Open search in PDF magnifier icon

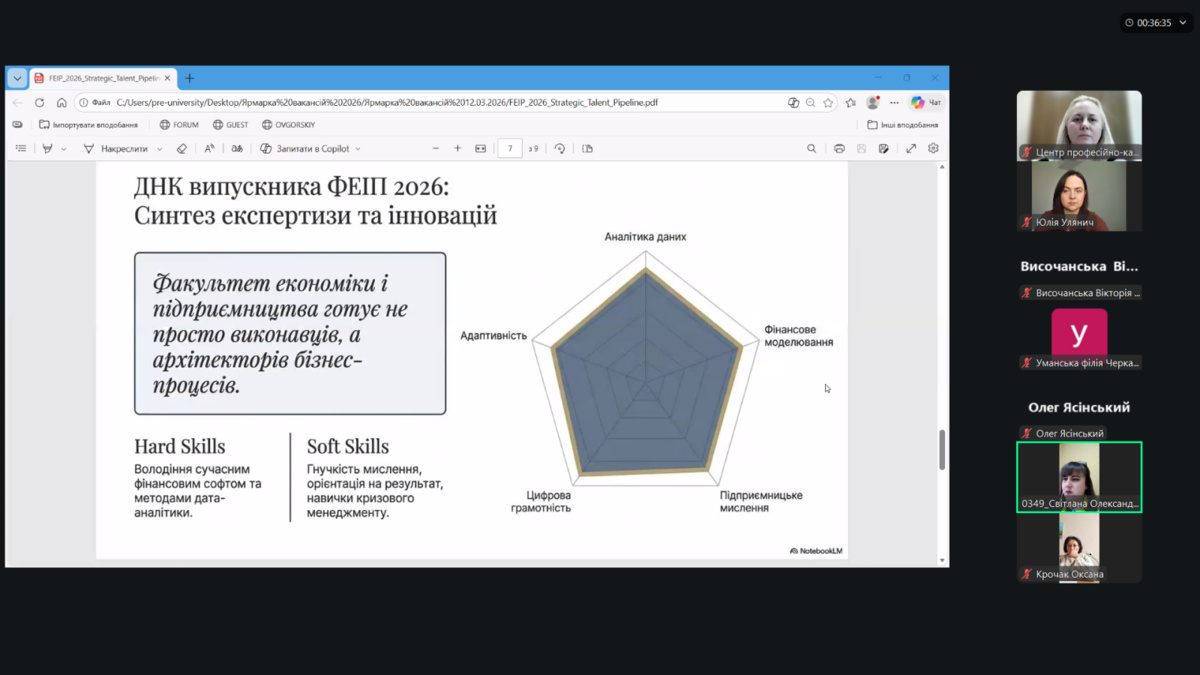tap(811, 148)
